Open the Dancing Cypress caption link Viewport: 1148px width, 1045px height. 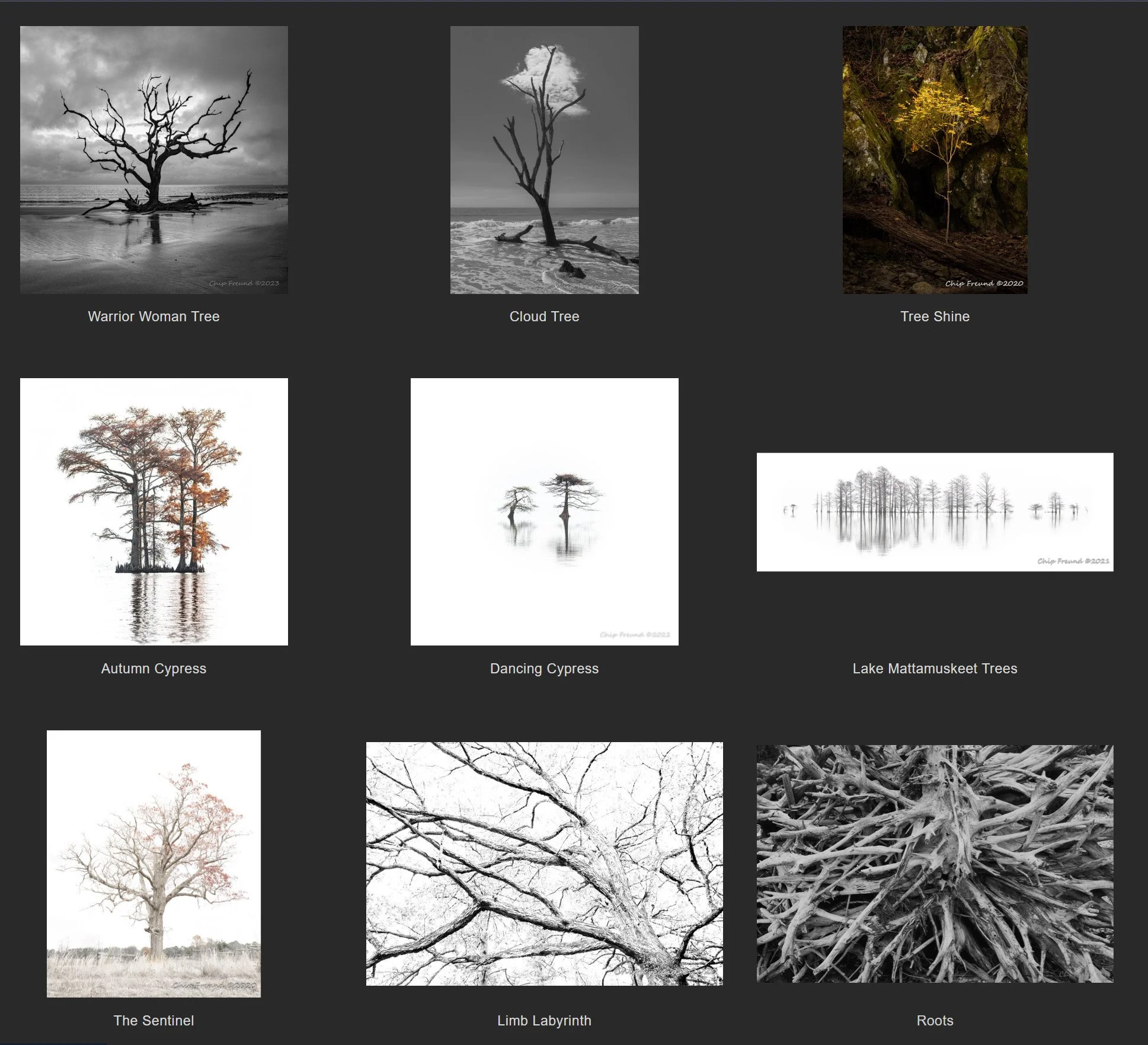click(x=544, y=669)
